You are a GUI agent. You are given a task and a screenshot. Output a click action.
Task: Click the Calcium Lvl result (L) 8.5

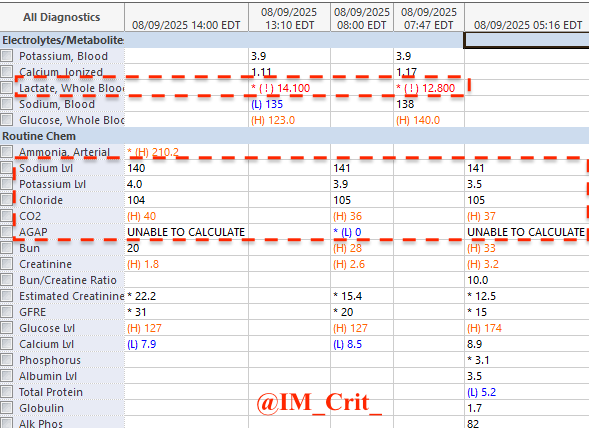pyautogui.click(x=347, y=344)
